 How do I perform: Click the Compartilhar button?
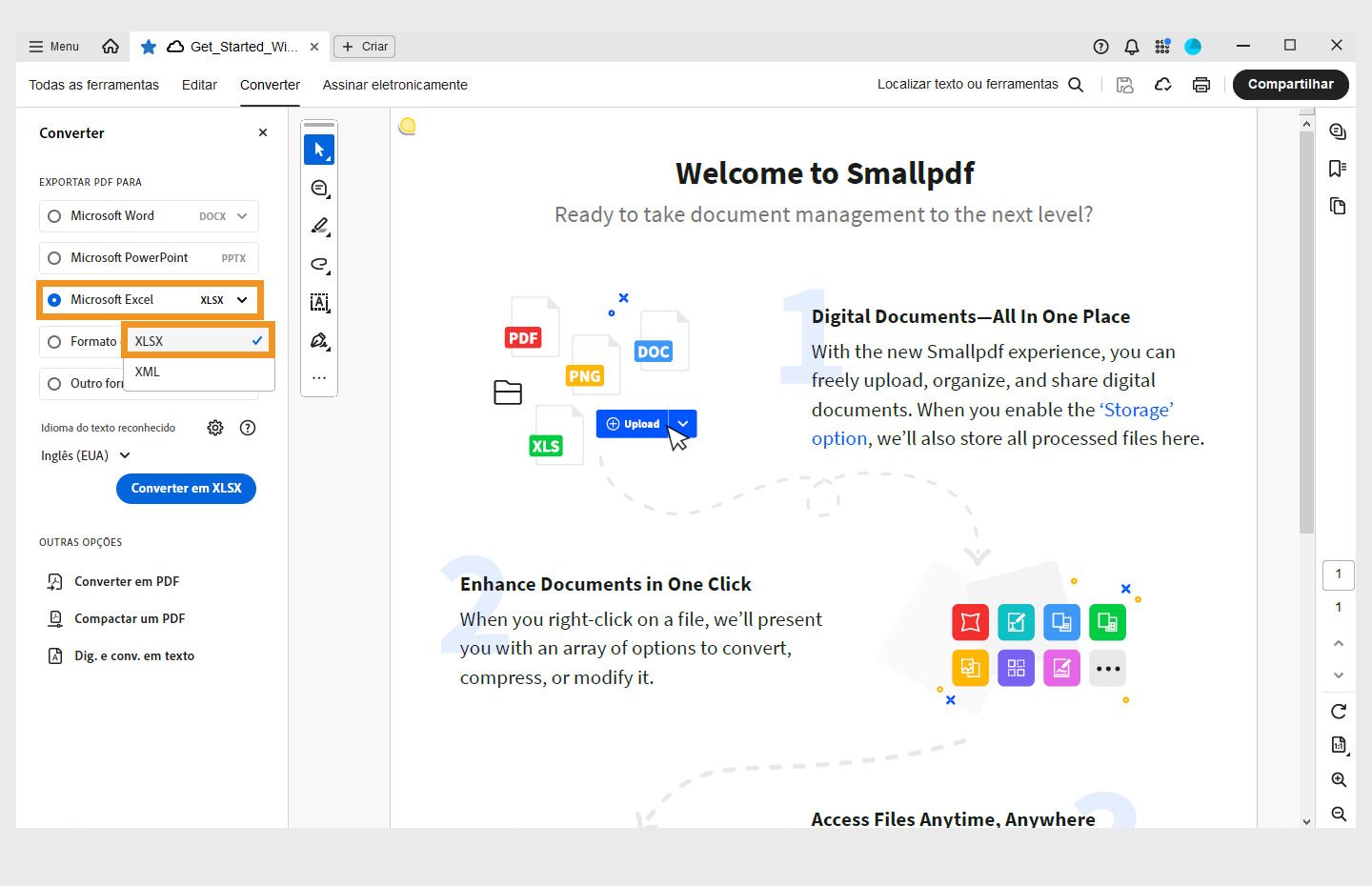coord(1291,85)
